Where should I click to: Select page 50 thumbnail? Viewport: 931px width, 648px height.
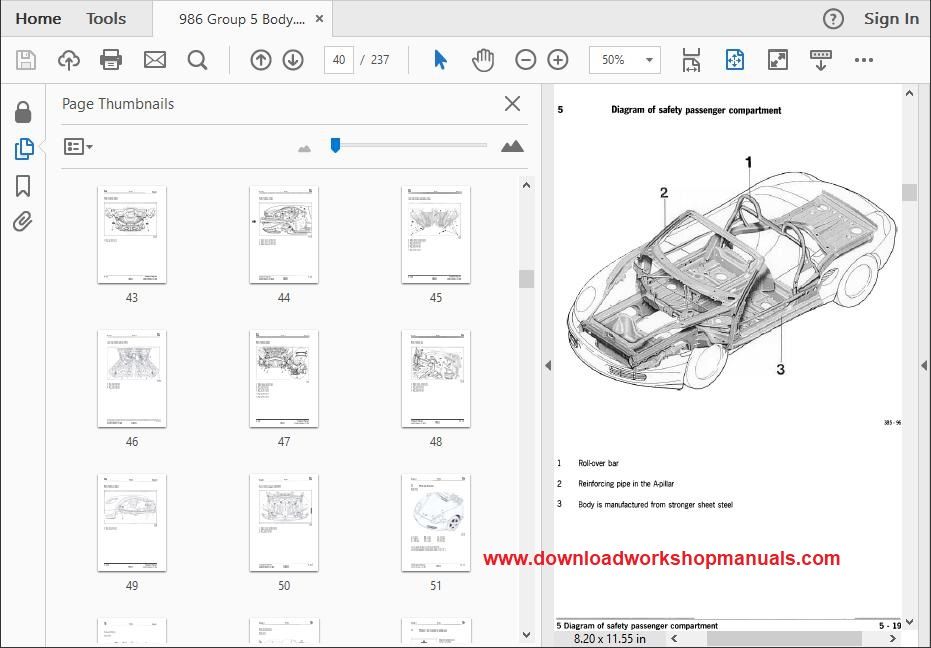[284, 523]
